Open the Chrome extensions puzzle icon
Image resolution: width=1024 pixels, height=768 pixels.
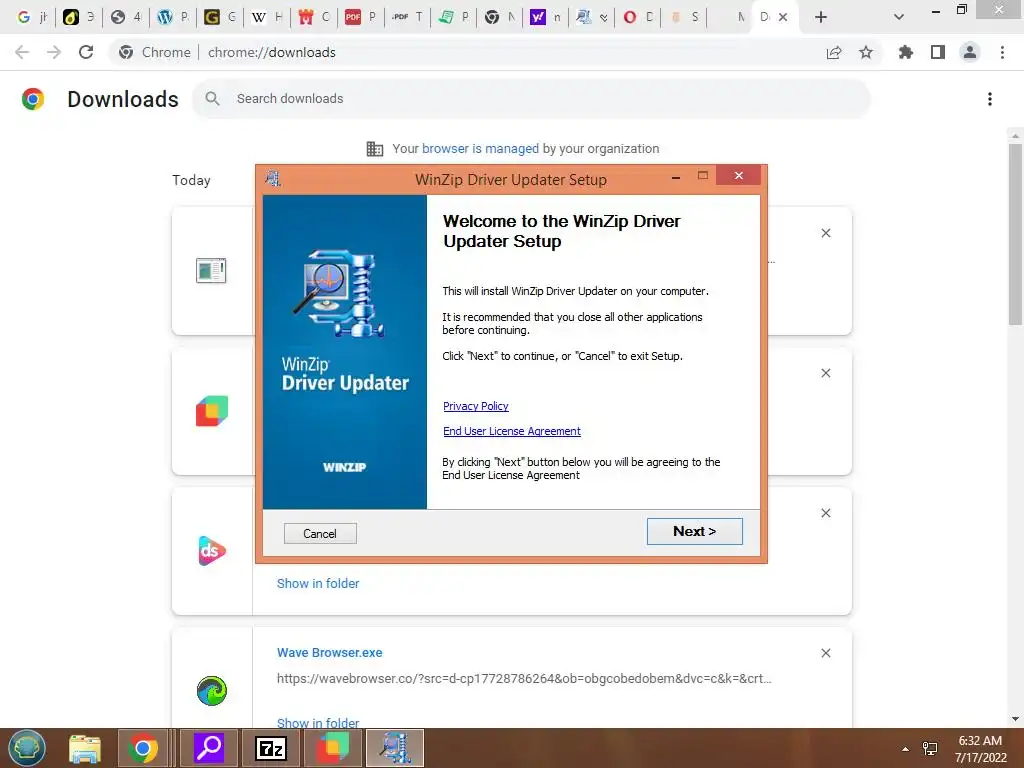pyautogui.click(x=906, y=52)
